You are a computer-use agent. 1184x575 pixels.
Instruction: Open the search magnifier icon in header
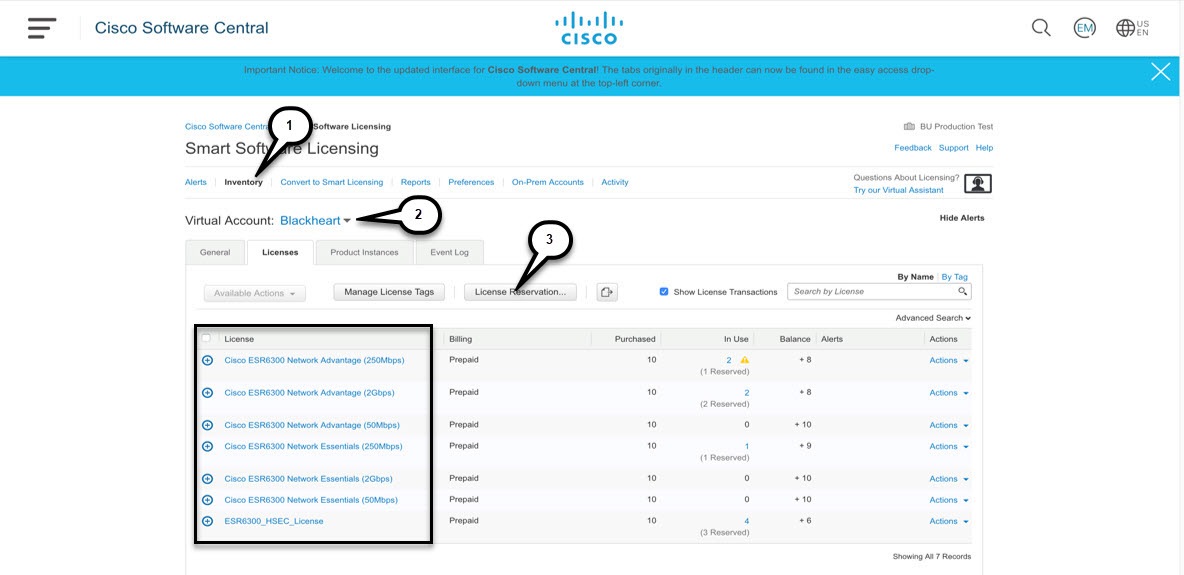[x=1041, y=28]
